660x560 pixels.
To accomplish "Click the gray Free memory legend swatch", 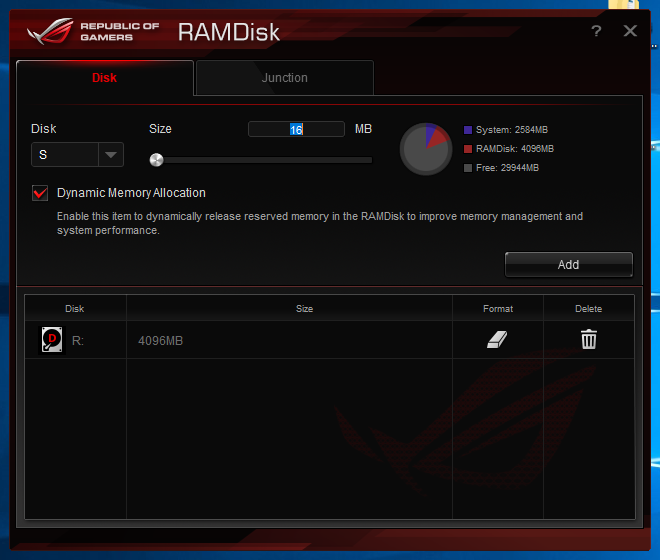I will (468, 168).
